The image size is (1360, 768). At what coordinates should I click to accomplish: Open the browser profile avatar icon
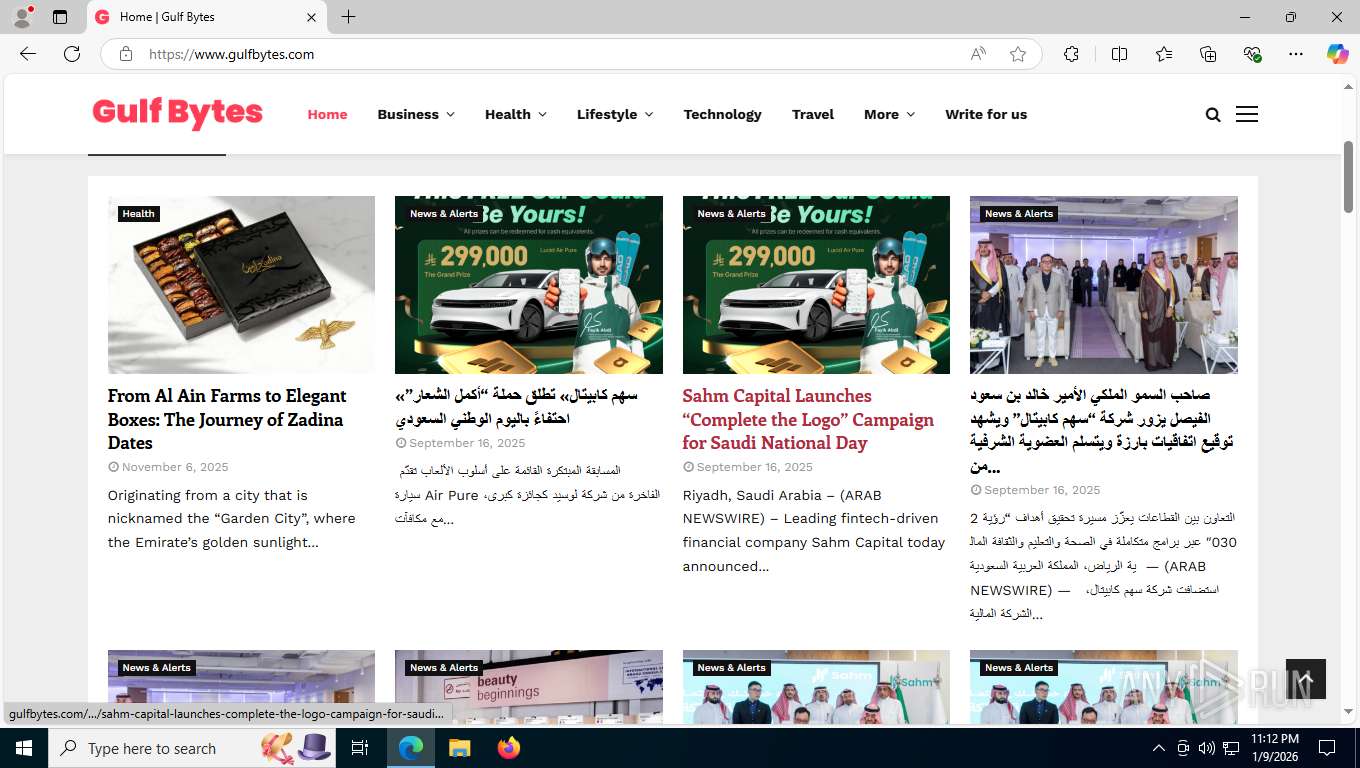(x=22, y=17)
